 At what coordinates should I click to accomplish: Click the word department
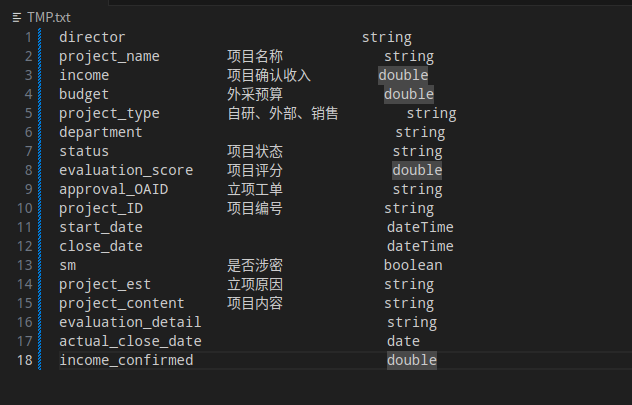pos(101,132)
